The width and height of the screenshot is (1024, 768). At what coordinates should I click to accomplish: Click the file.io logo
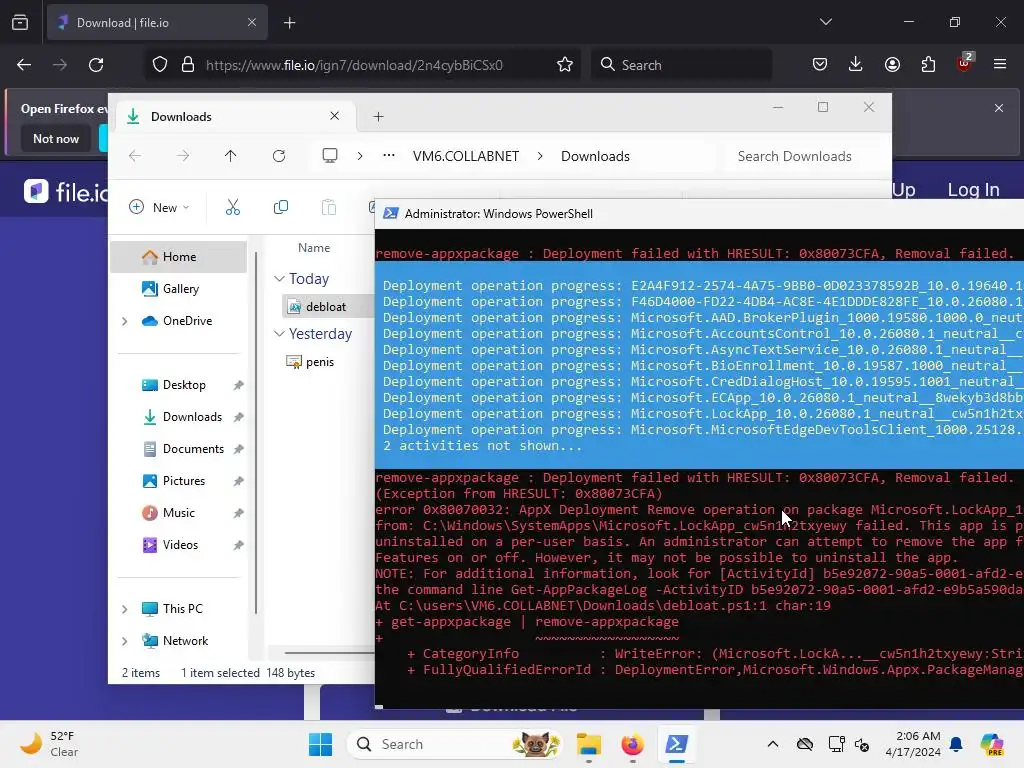[65, 191]
